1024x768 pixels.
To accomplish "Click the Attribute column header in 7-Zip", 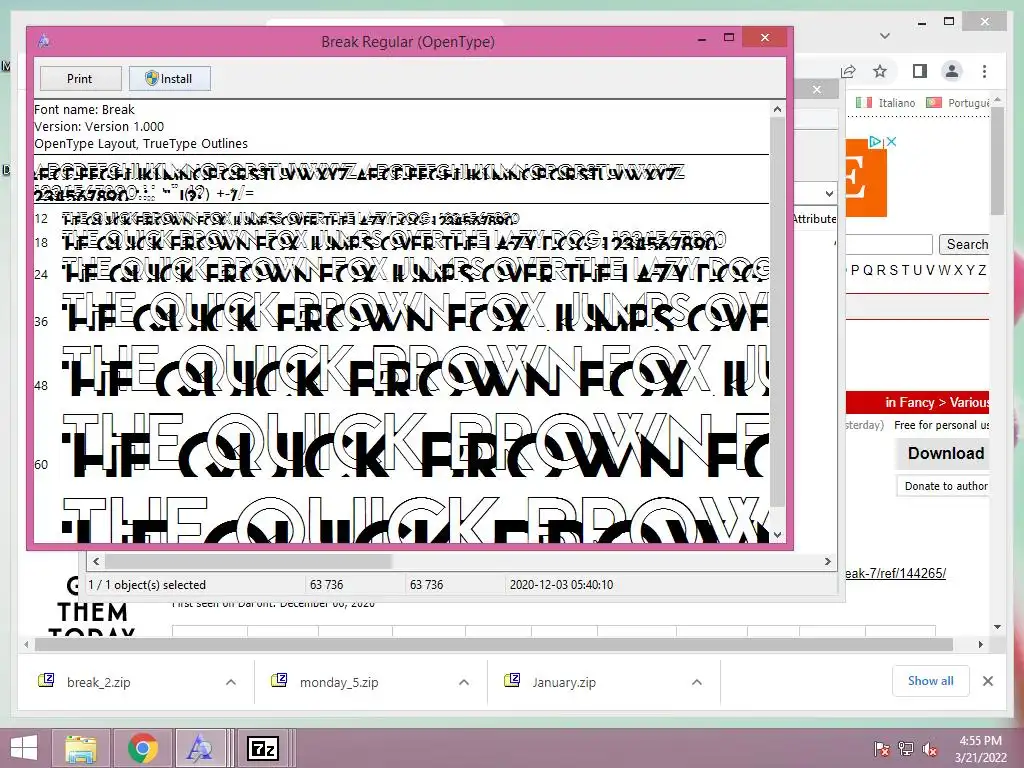I will coord(814,219).
